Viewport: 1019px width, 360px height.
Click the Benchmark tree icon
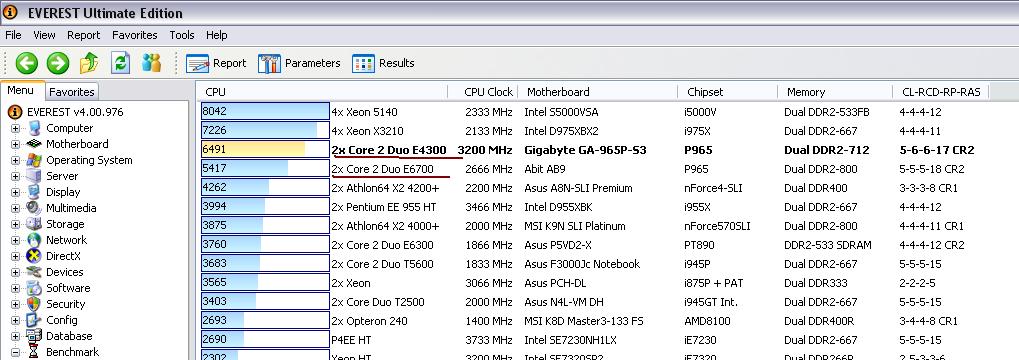coord(34,352)
